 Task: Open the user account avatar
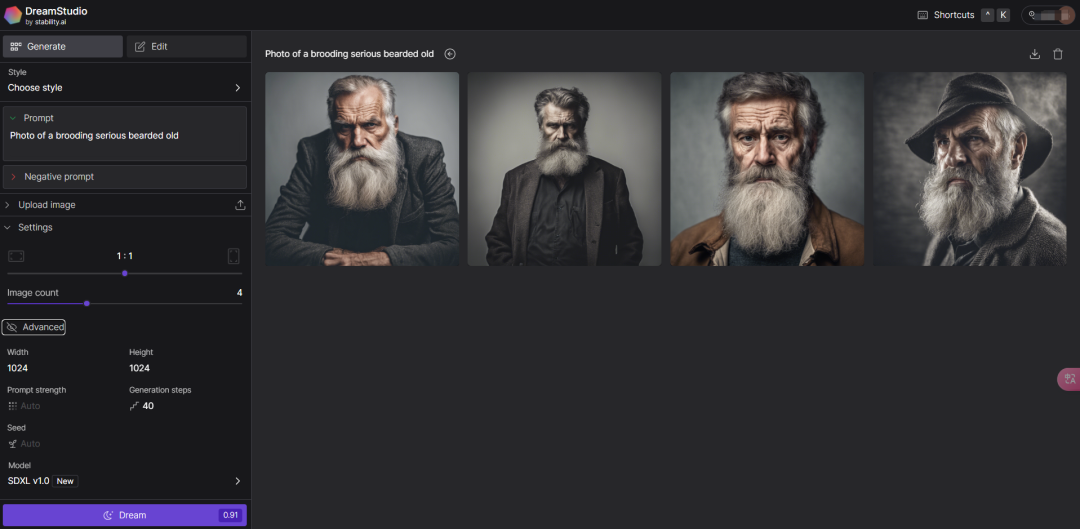click(1066, 15)
